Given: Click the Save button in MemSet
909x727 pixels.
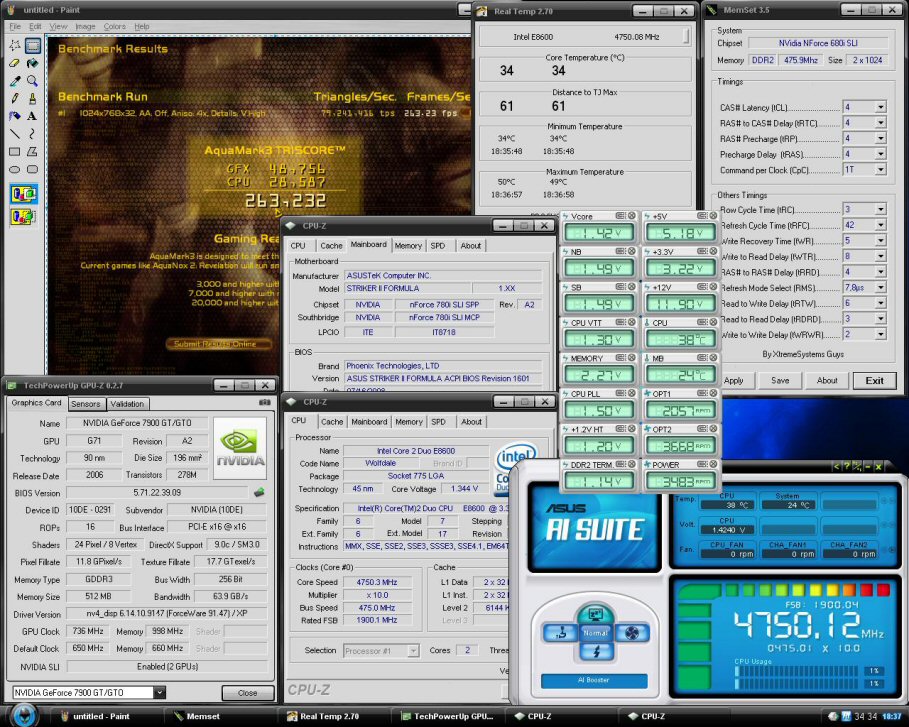Looking at the screenshot, I should (780, 380).
